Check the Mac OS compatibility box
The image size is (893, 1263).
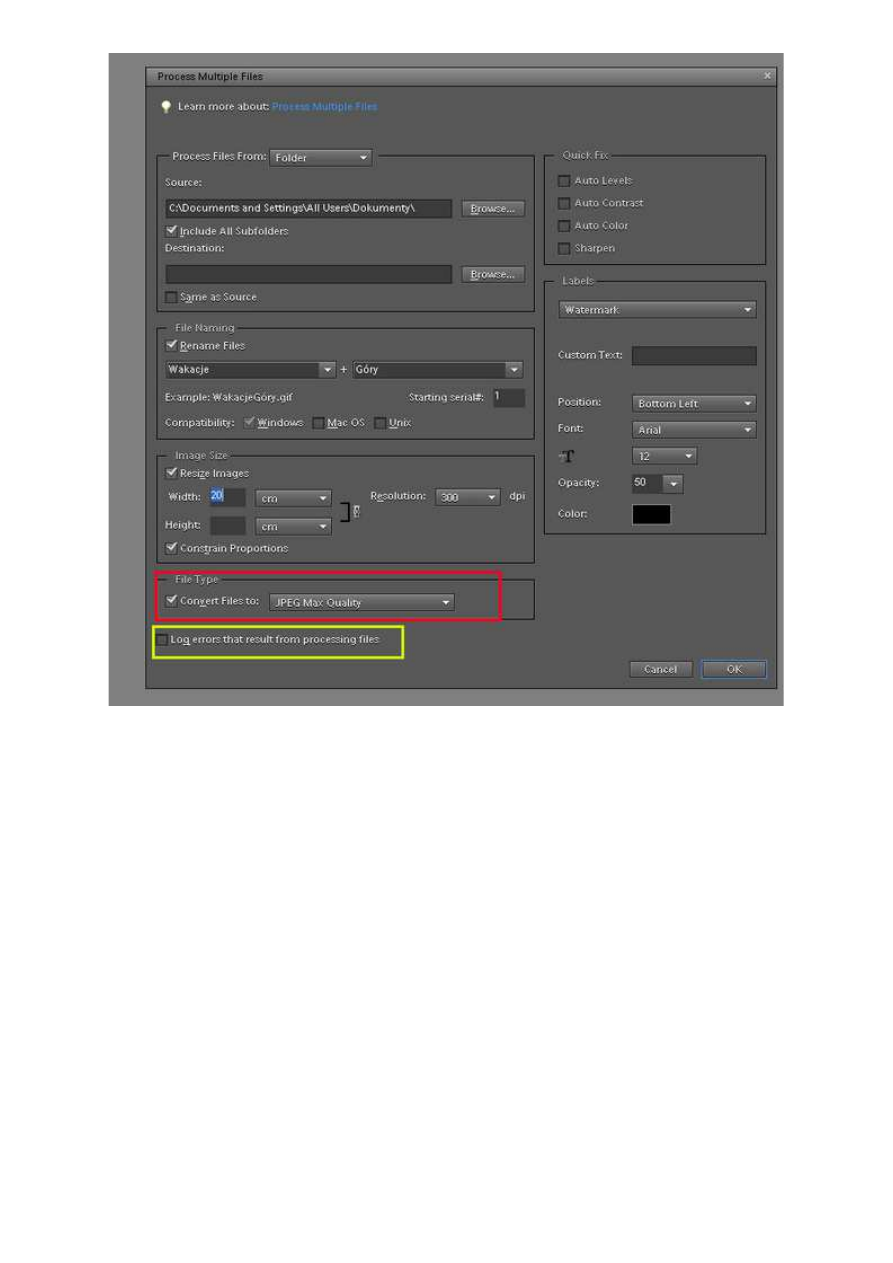pos(319,423)
